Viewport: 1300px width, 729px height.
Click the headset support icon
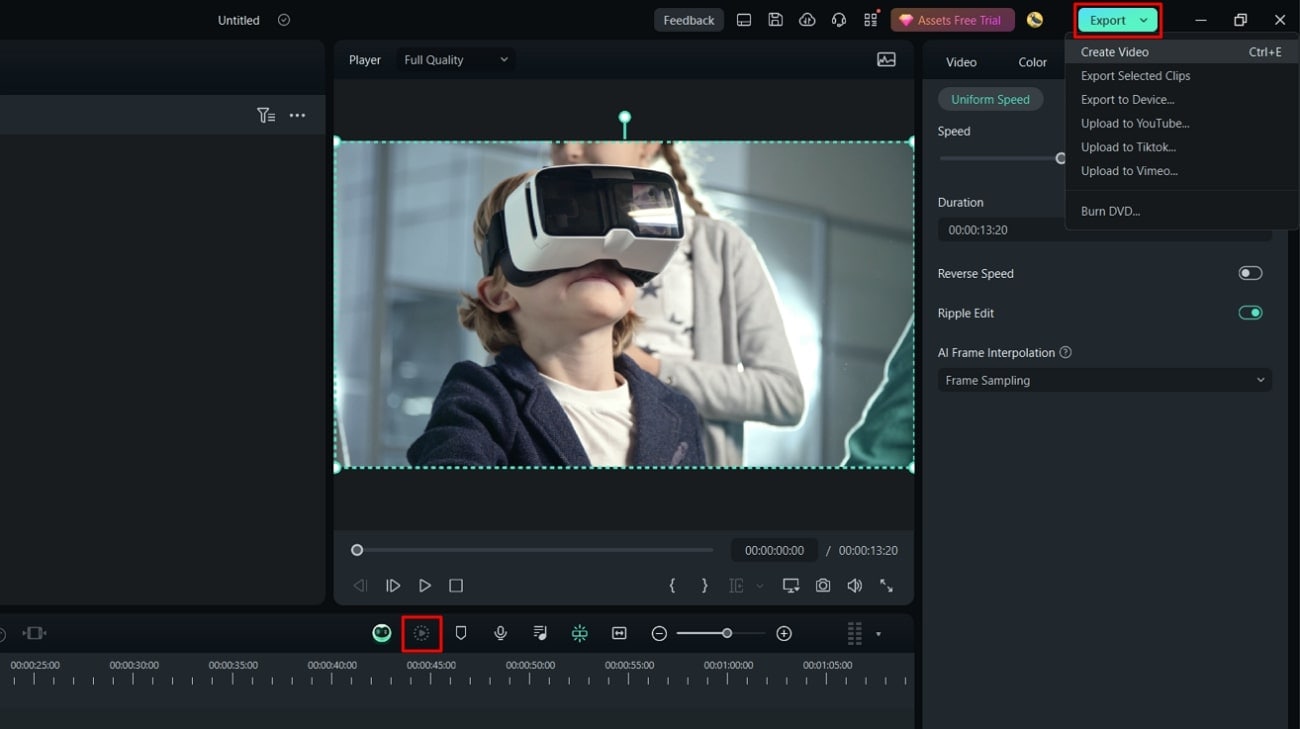point(839,20)
